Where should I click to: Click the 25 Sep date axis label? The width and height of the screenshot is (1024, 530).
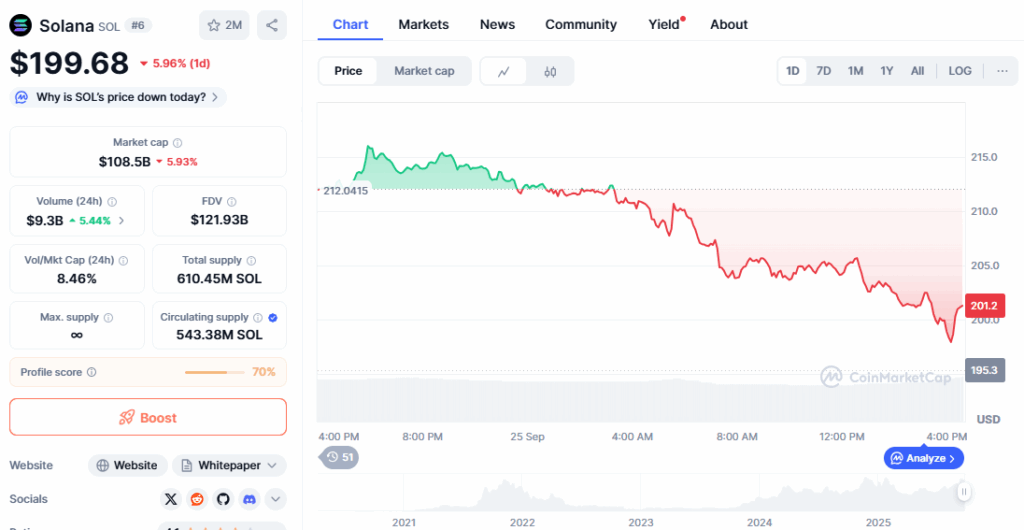click(x=526, y=436)
